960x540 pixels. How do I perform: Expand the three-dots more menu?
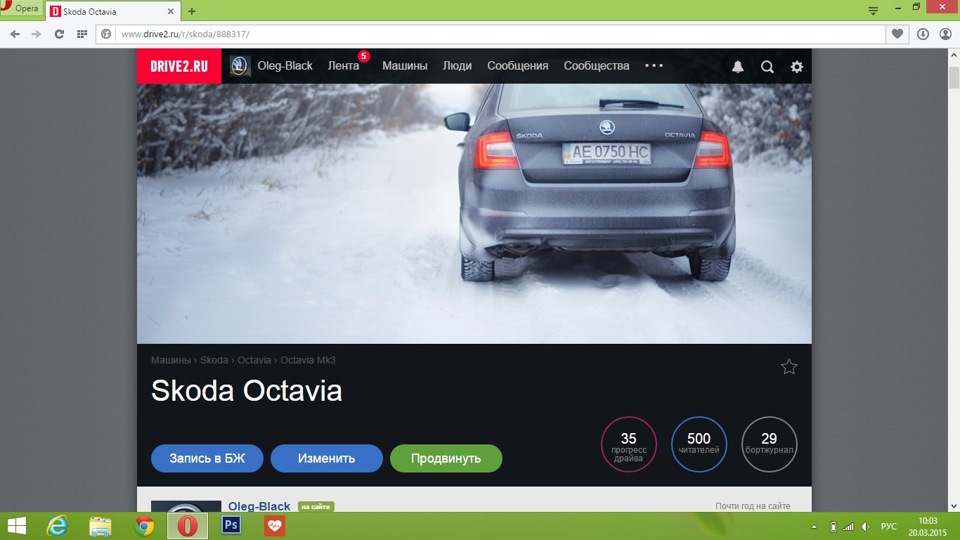click(654, 66)
